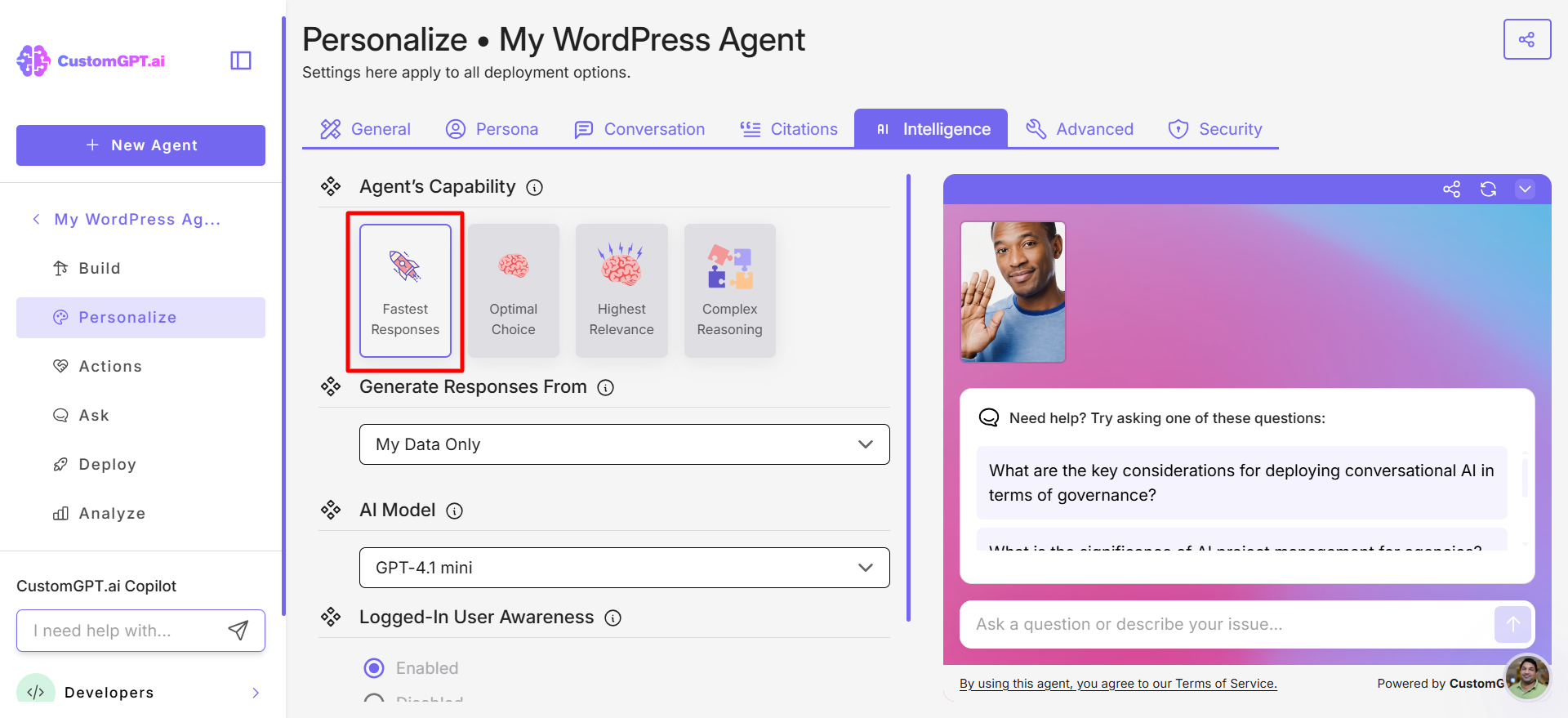The image size is (1568, 718).
Task: Click the settings panel vertical scrollbar
Action: pos(909,398)
